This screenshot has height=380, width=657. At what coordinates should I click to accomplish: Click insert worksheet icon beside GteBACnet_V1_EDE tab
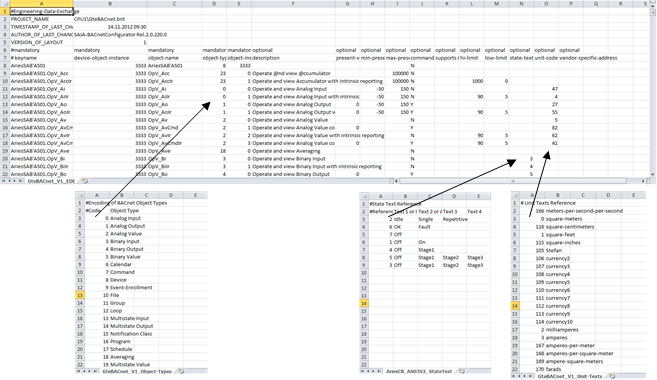(85, 181)
